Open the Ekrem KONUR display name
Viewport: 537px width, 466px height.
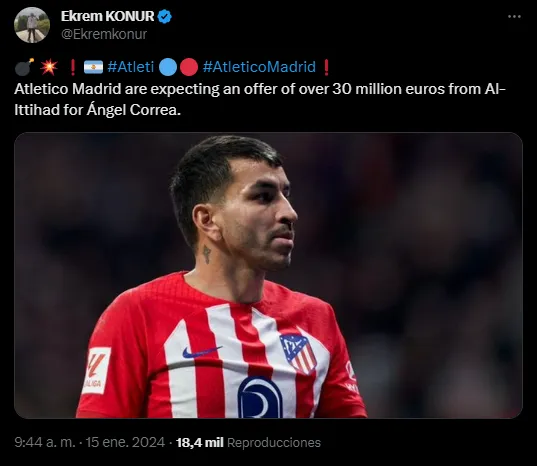pyautogui.click(x=108, y=16)
